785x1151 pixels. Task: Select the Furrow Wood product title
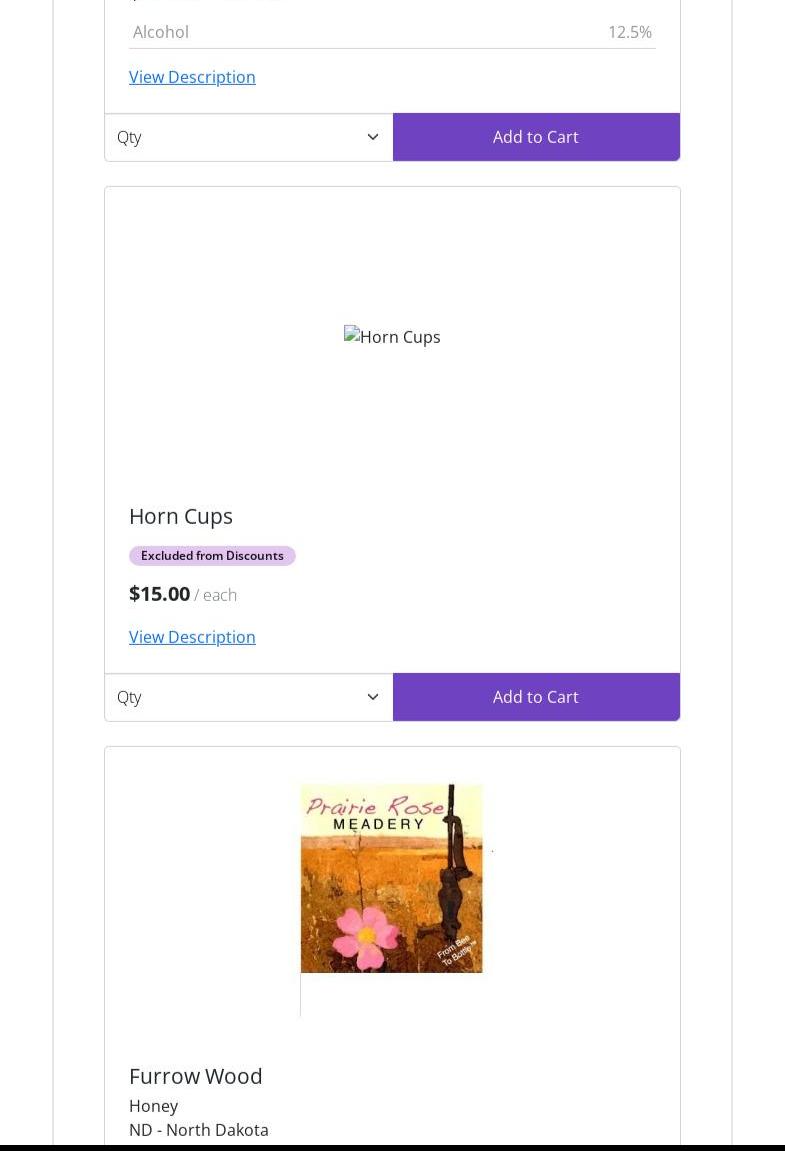[x=195, y=1076]
